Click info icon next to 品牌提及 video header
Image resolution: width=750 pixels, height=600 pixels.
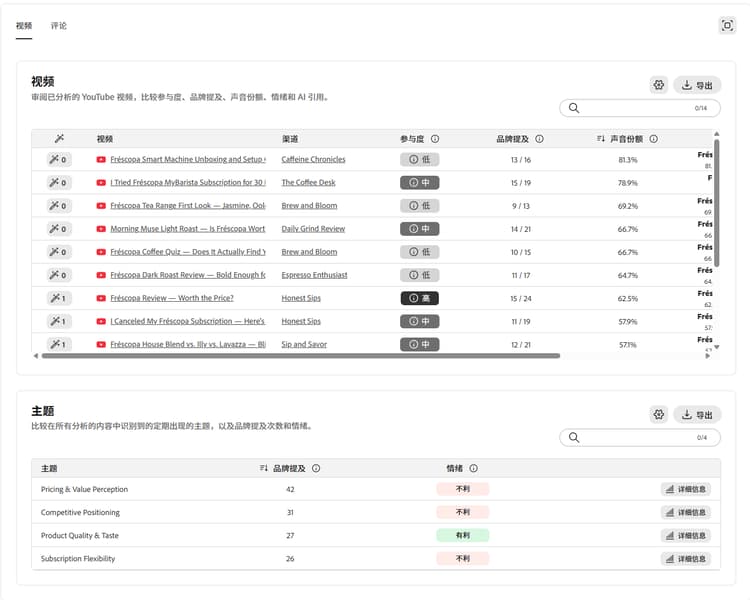[539, 139]
